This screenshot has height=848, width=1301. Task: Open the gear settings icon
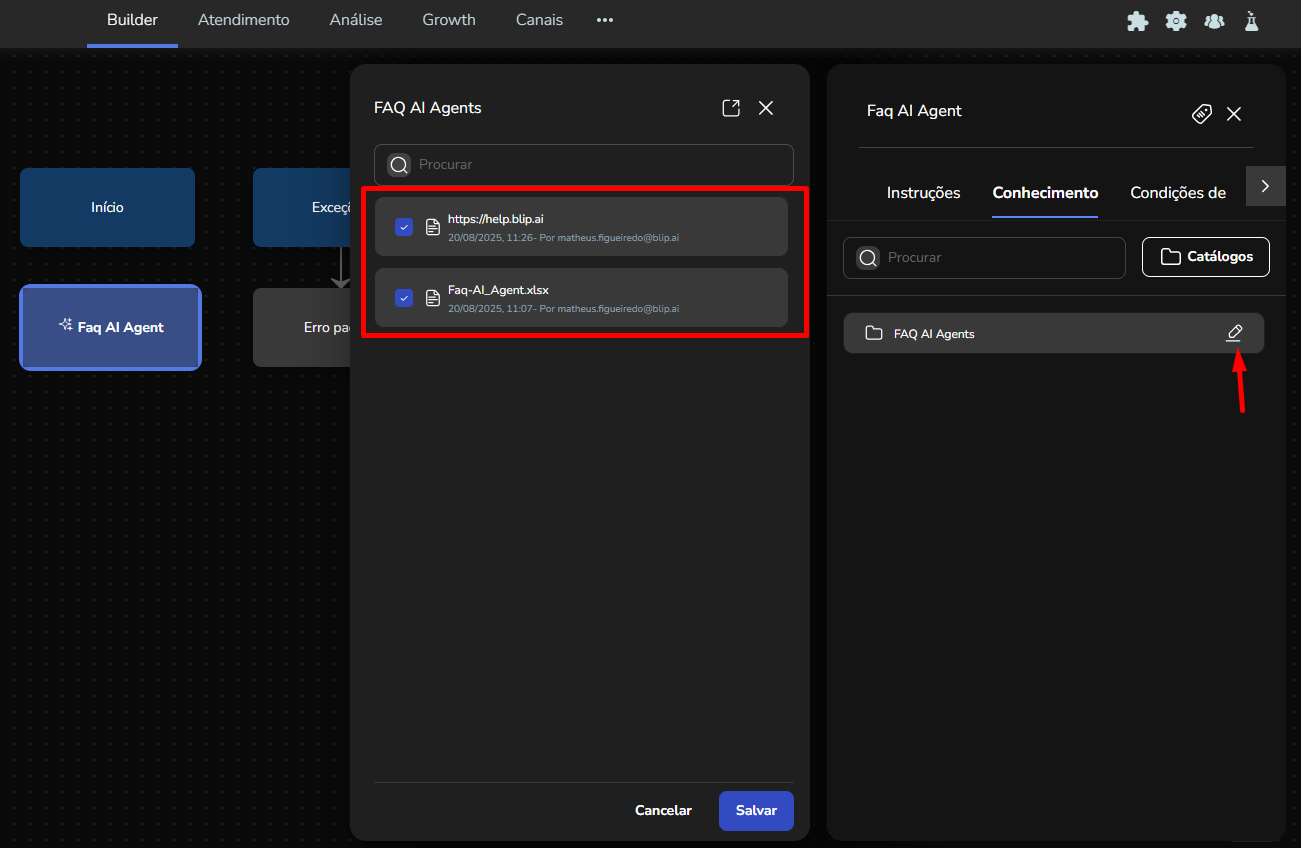coord(1176,21)
